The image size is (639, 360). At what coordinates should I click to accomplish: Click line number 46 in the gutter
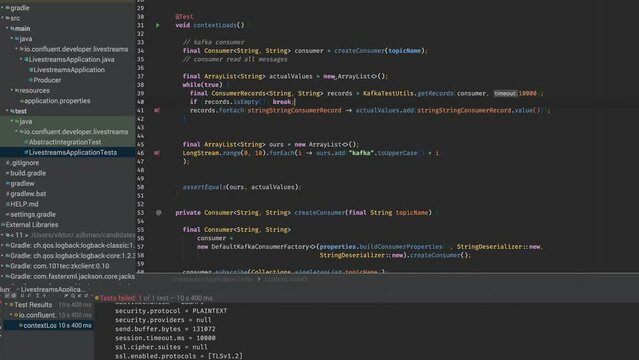pos(140,153)
